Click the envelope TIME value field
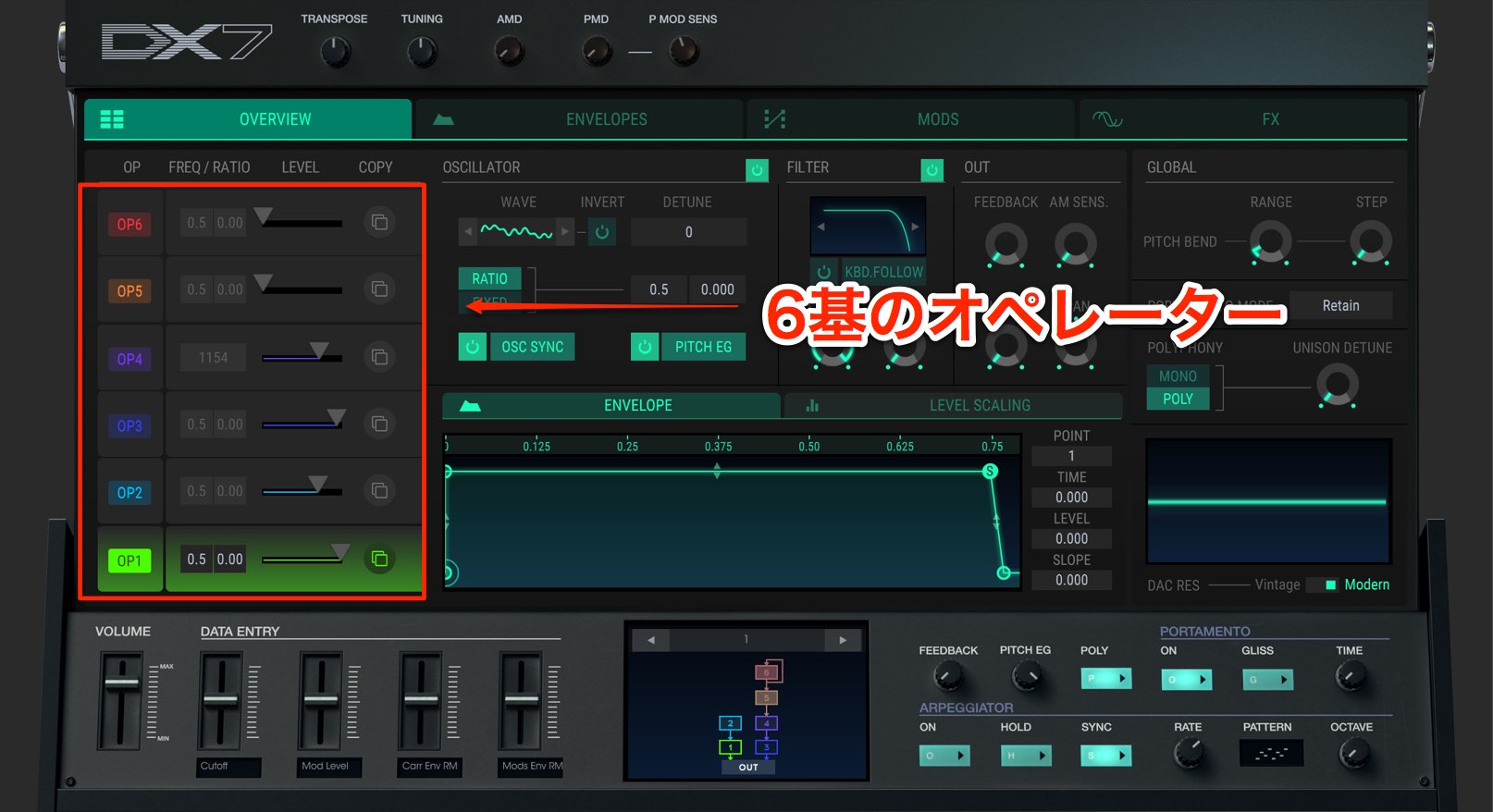The image size is (1493, 812). pos(1071,498)
